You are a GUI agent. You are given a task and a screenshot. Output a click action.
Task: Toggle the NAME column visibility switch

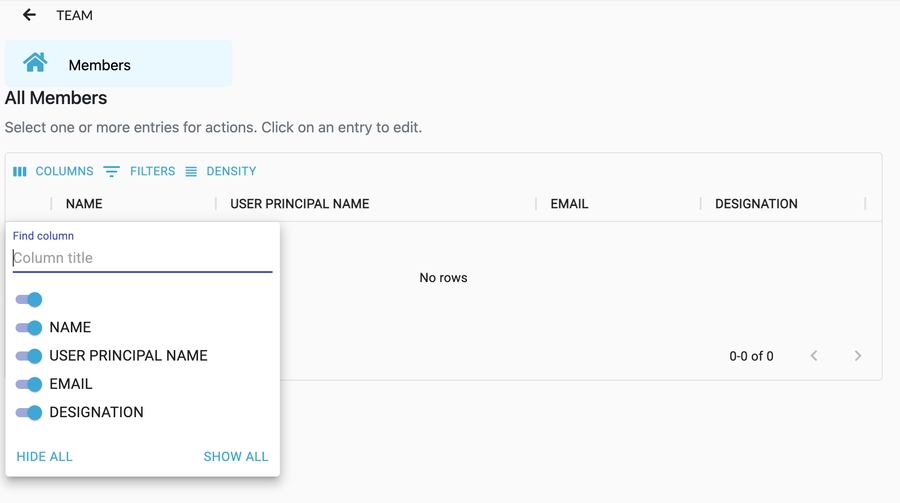pos(29,328)
